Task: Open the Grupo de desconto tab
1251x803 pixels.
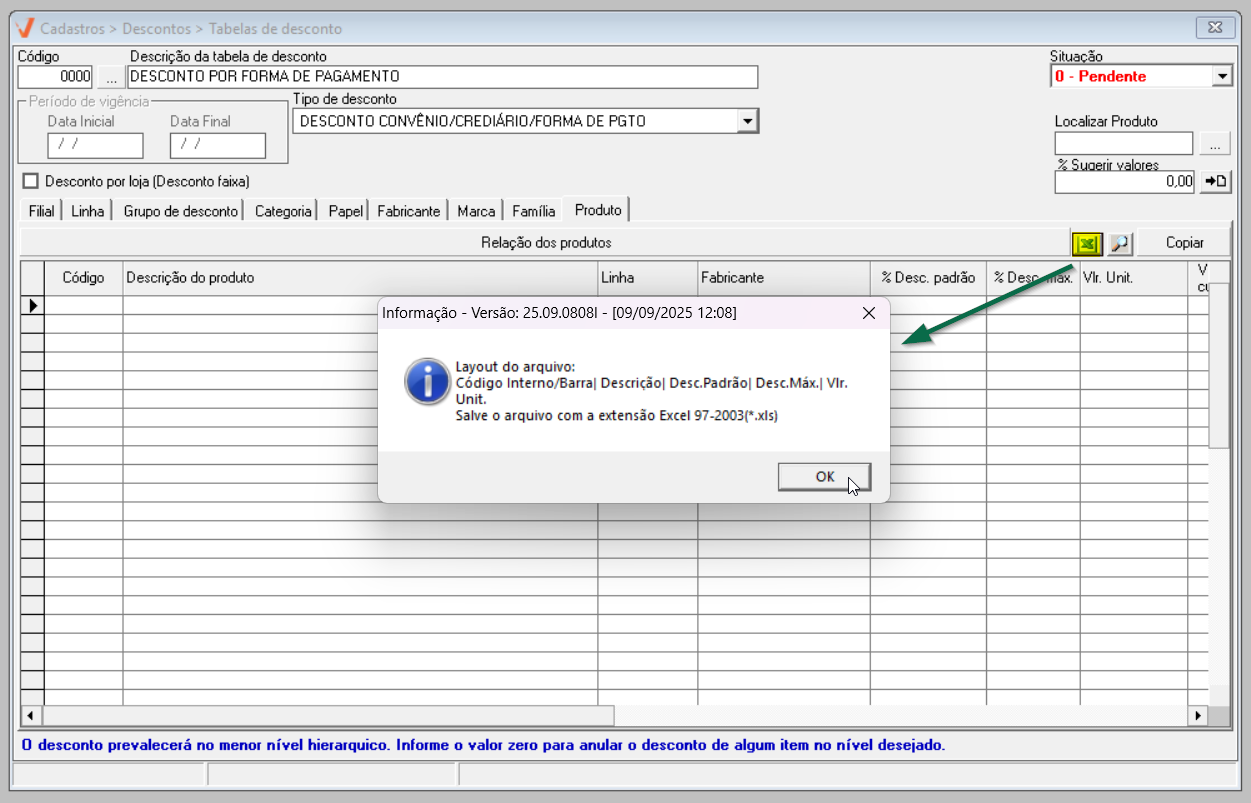Action: click(181, 211)
